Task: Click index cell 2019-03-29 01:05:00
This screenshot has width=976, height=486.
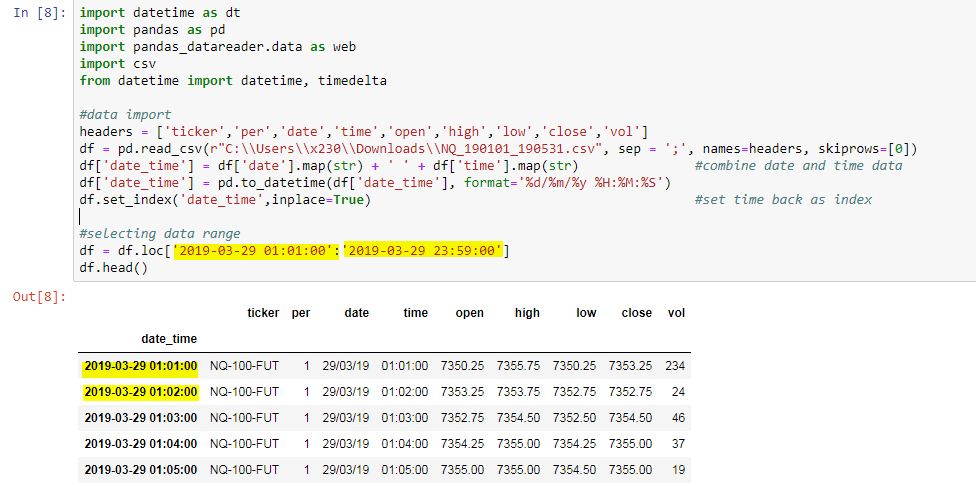Action: coord(141,470)
